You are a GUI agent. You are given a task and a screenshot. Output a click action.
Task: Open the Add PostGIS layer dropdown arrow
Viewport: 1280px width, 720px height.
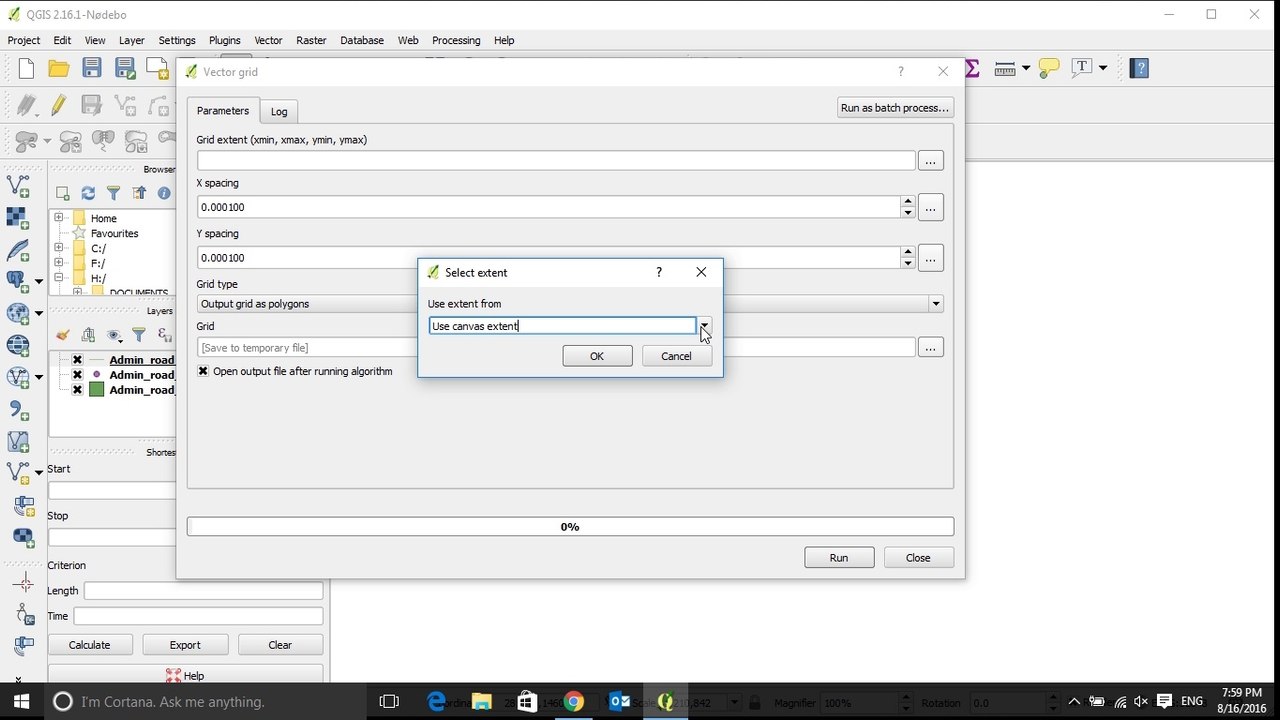(x=39, y=281)
